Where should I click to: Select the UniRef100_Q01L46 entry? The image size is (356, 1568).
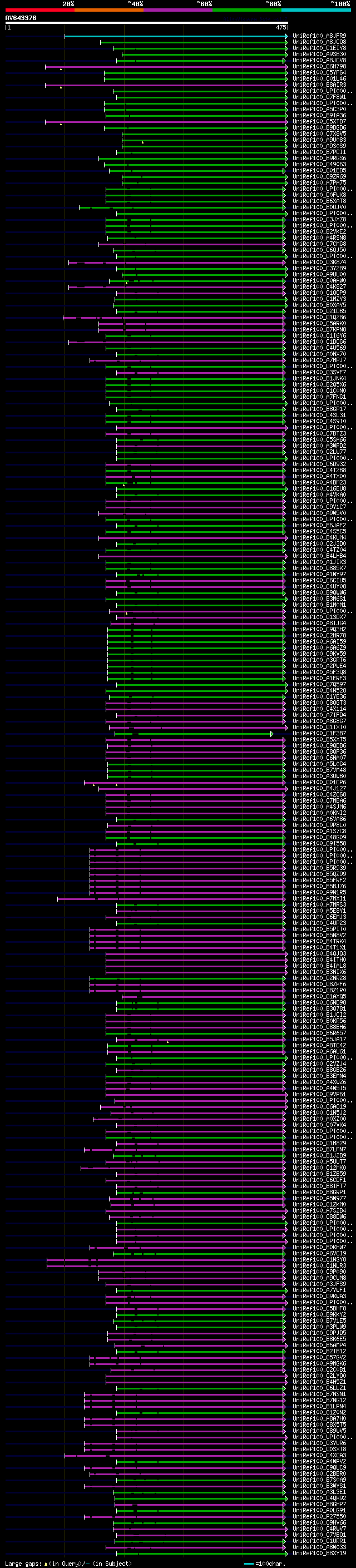pyautogui.click(x=319, y=78)
